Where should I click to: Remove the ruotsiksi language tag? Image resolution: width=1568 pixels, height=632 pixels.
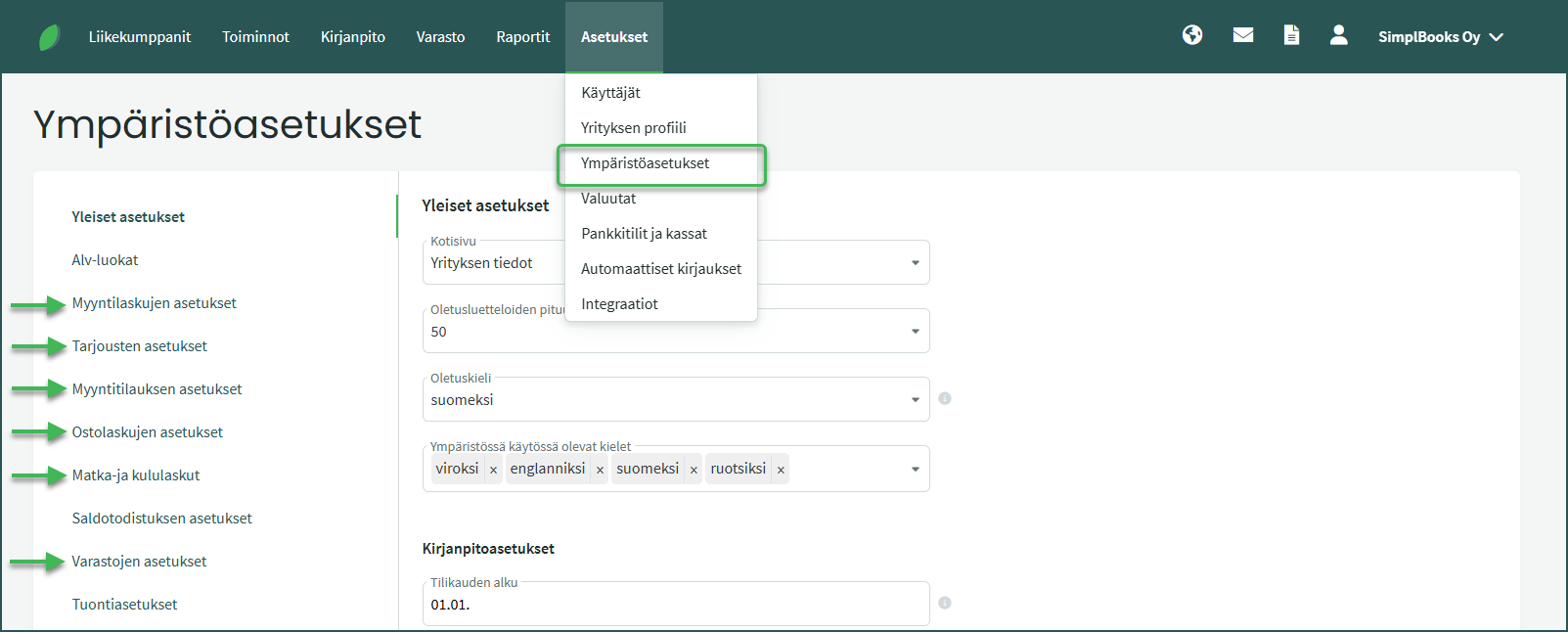(x=781, y=470)
